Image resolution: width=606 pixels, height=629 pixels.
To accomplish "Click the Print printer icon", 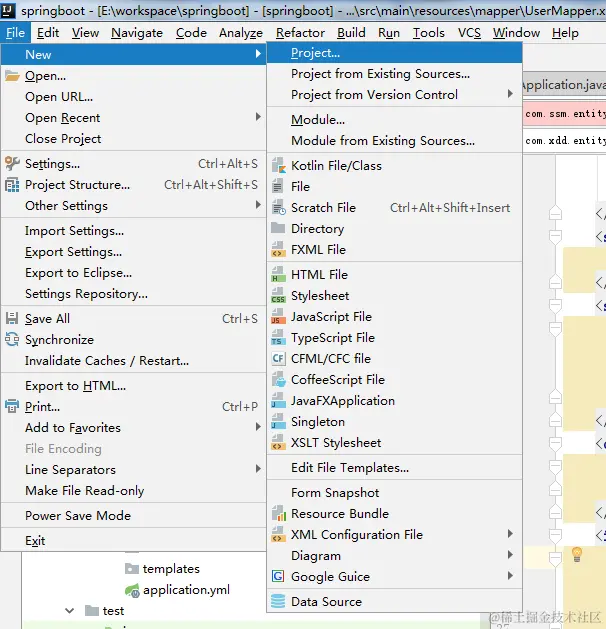I will pyautogui.click(x=12, y=406).
